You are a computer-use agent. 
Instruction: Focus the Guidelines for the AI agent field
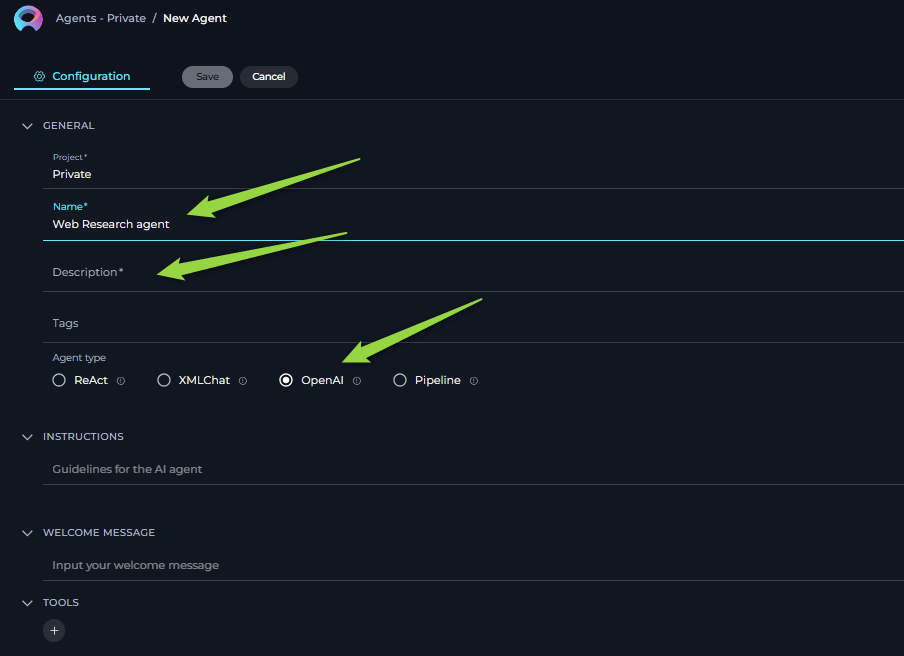point(400,469)
